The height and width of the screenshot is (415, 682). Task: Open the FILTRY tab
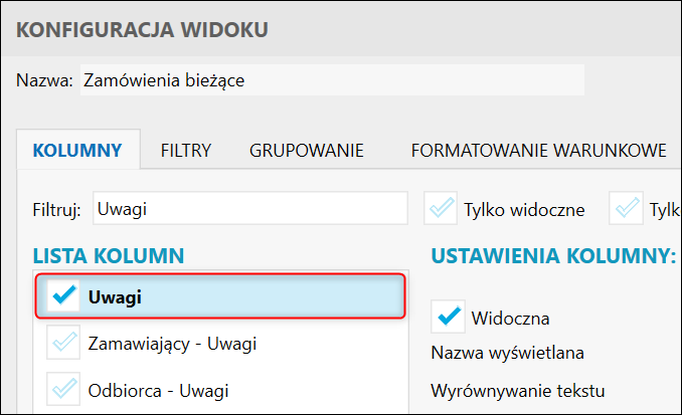[x=186, y=151]
